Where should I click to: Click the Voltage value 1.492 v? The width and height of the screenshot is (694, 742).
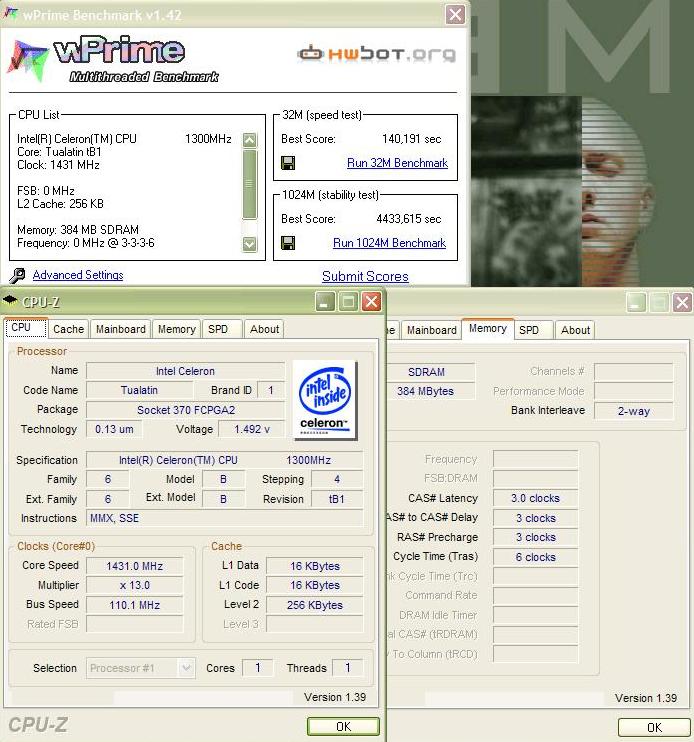(x=252, y=429)
